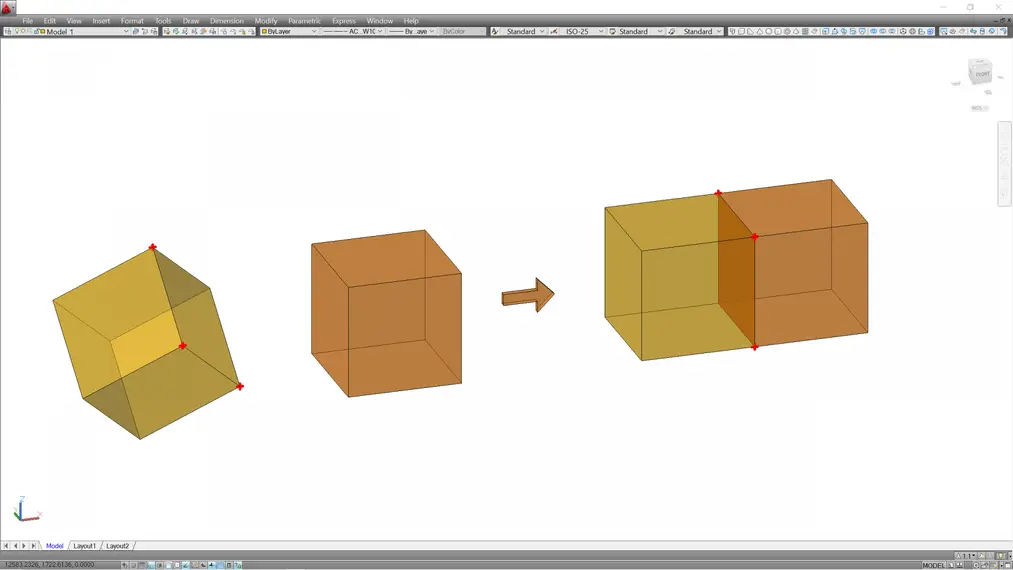Click the ViewCube in the top-right corner
Image resolution: width=1013 pixels, height=570 pixels.
coord(980,73)
